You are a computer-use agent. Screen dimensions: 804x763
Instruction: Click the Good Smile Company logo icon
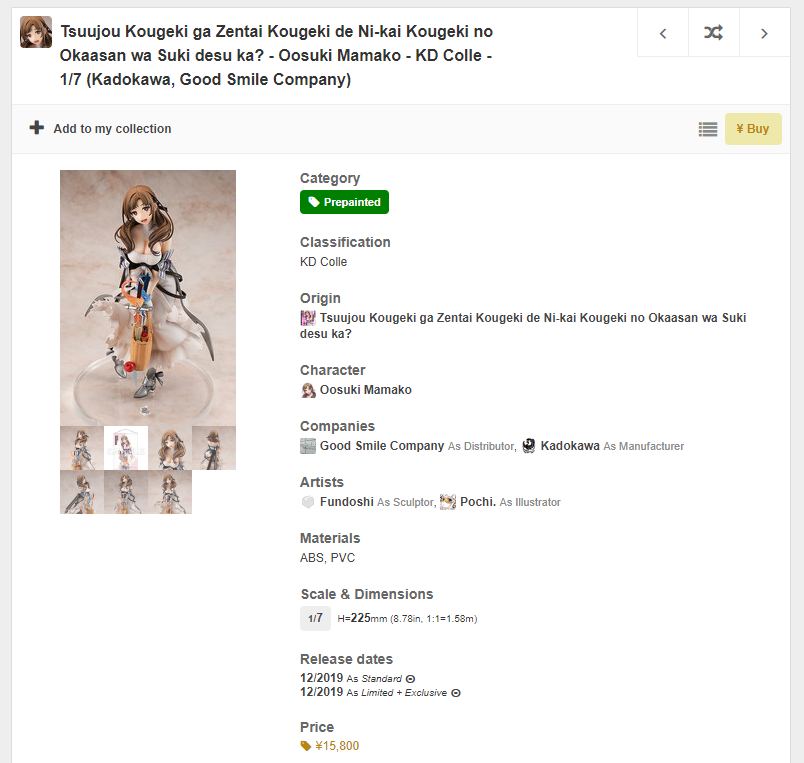(308, 446)
